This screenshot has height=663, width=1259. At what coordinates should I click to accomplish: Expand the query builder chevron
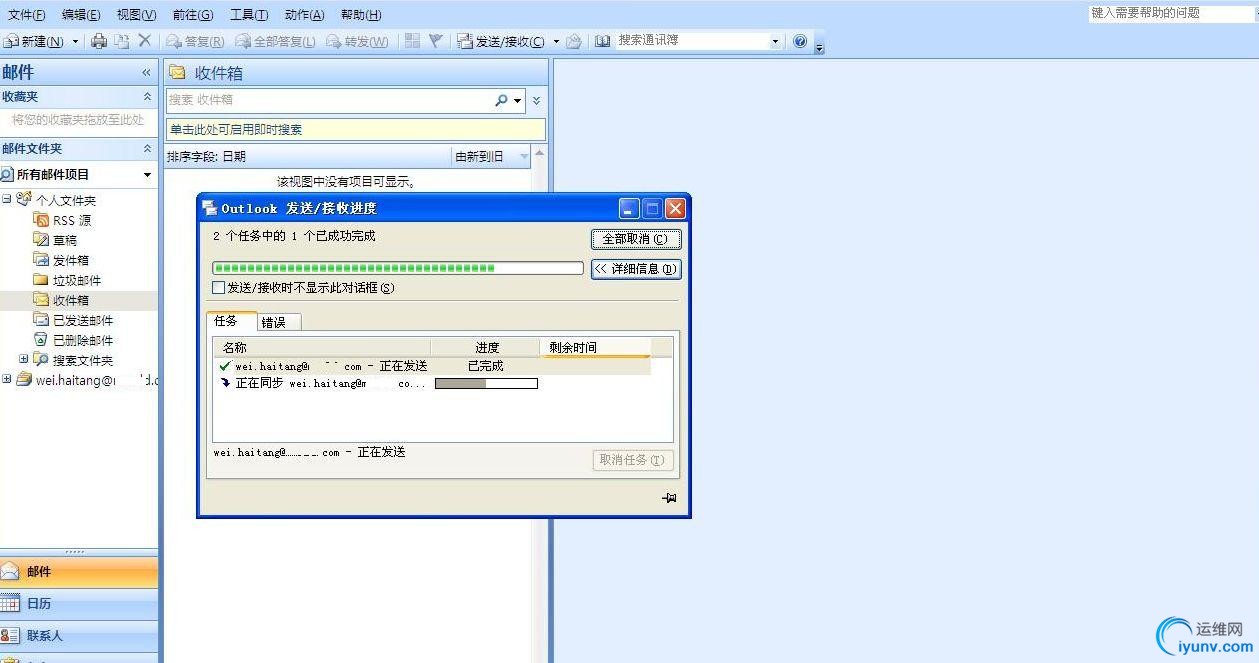point(536,100)
